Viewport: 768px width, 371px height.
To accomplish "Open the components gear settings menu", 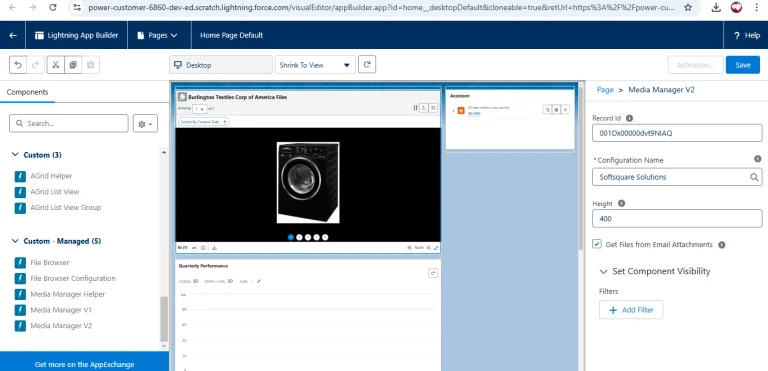I will click(x=145, y=124).
